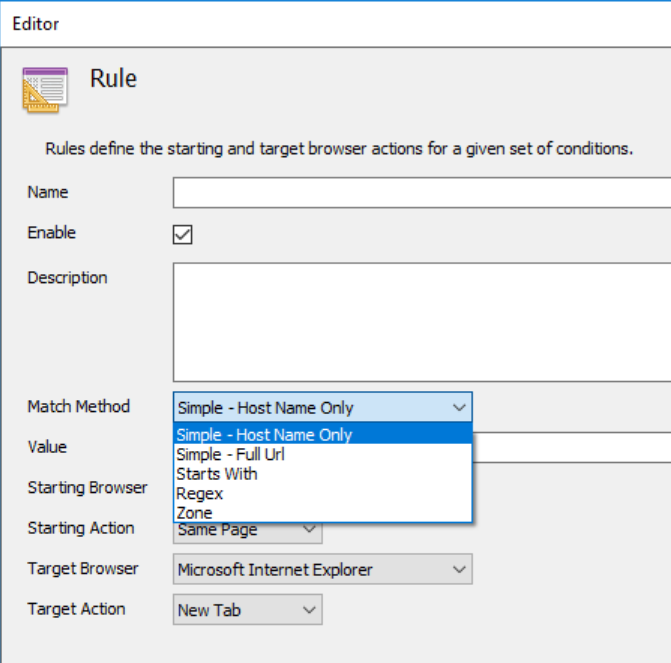Screen dimensions: 671x663
Task: Select 'Regex' in the dropdown list
Action: [199, 493]
